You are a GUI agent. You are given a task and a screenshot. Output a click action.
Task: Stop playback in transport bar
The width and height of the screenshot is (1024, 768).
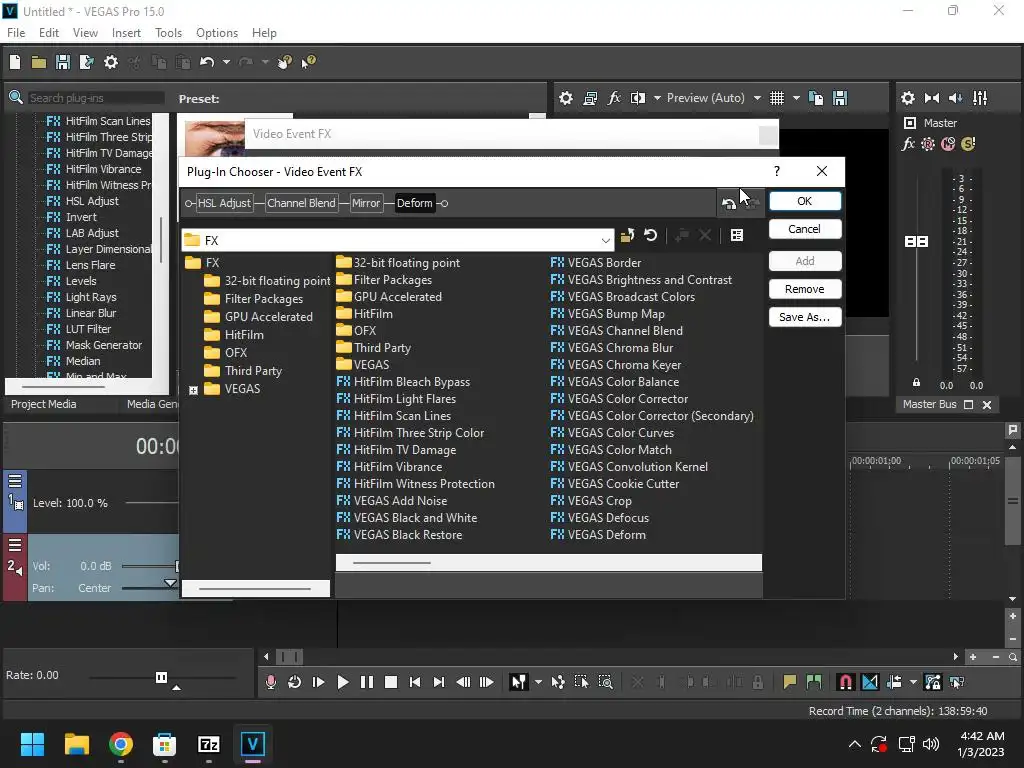391,682
